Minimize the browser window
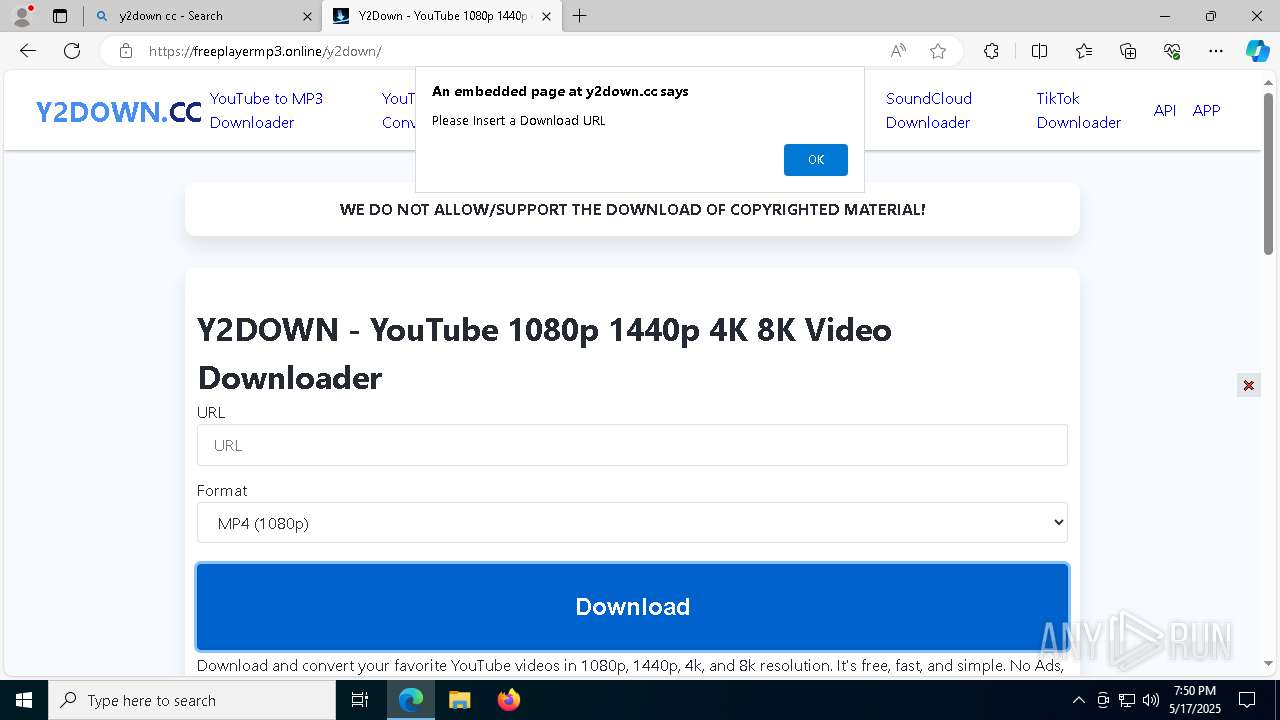1280x720 pixels. click(x=1165, y=16)
